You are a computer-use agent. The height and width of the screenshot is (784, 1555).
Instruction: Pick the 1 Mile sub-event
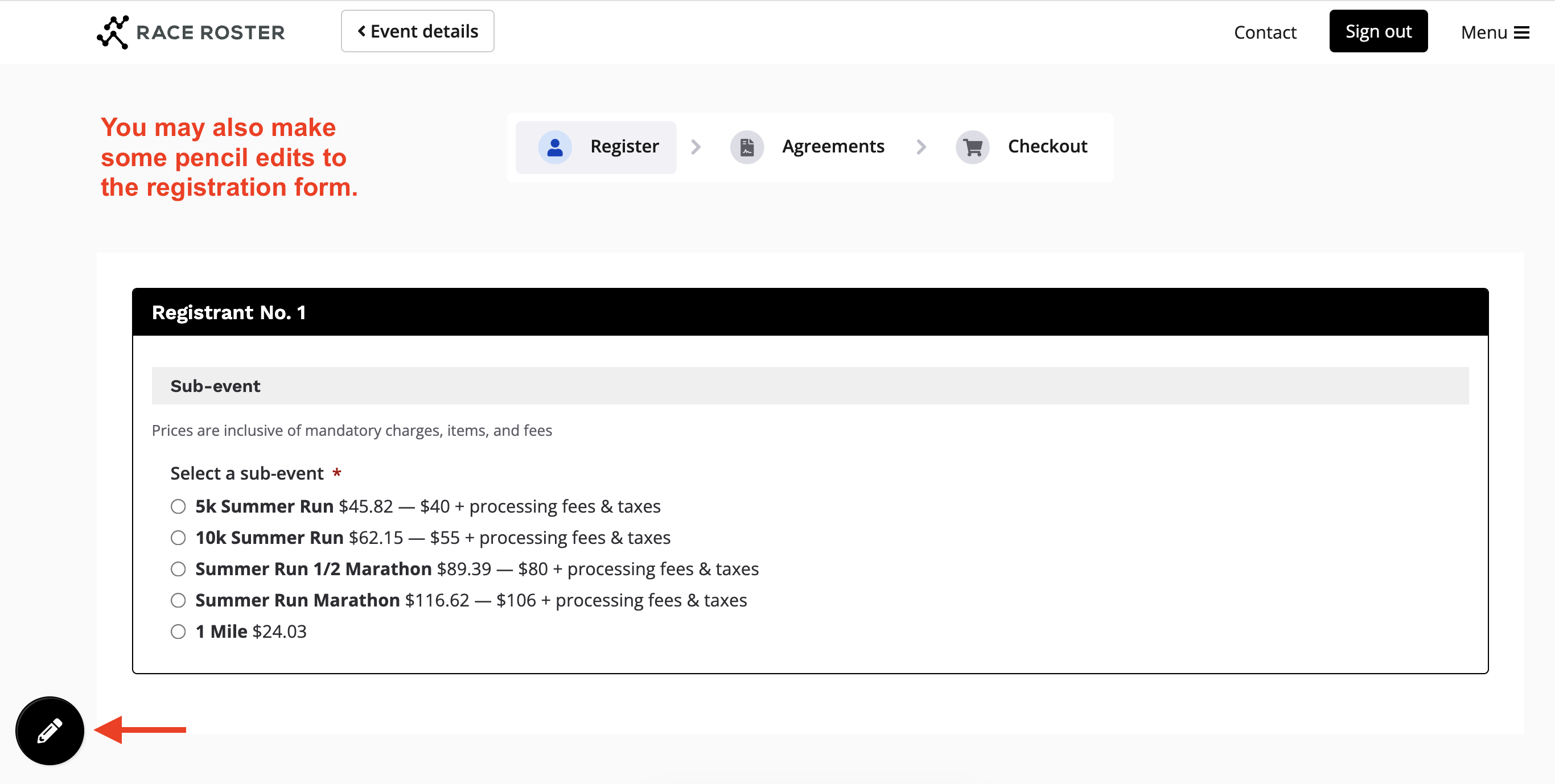tap(178, 632)
